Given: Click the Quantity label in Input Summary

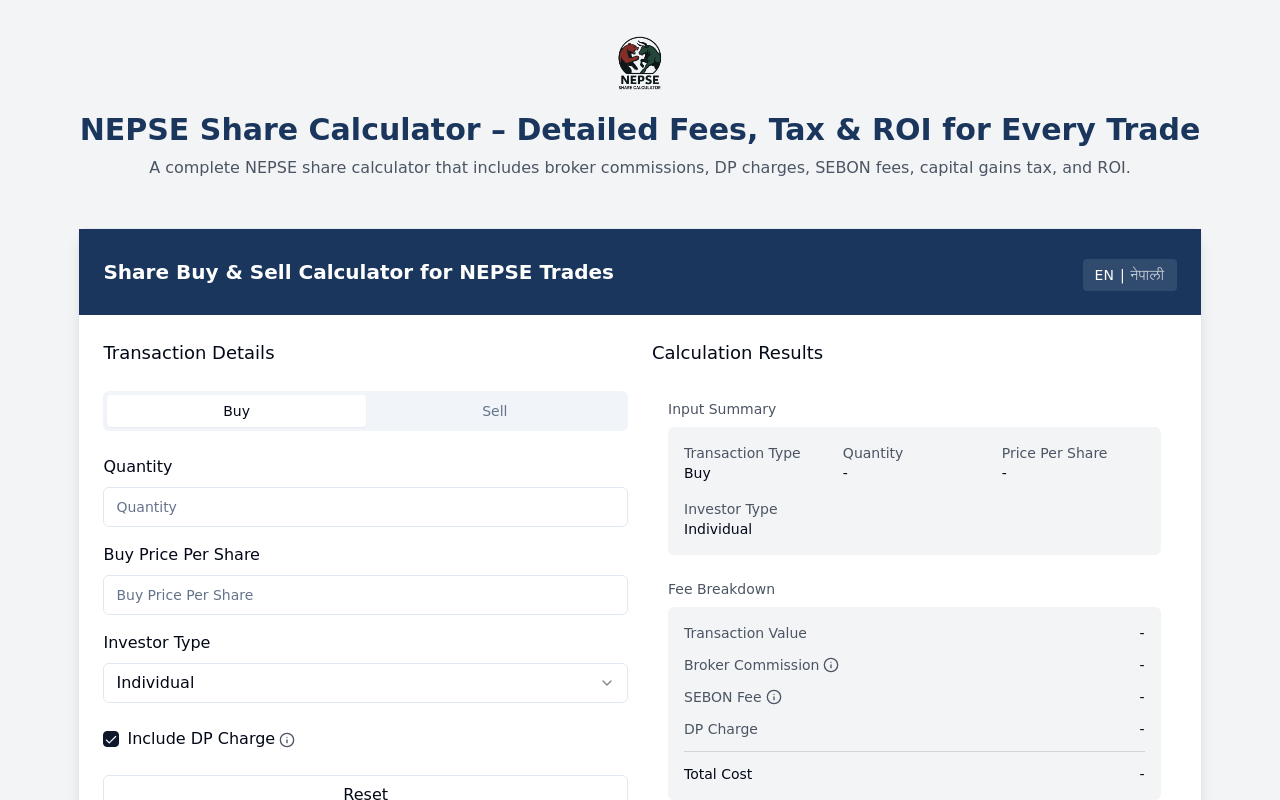Looking at the screenshot, I should (873, 453).
